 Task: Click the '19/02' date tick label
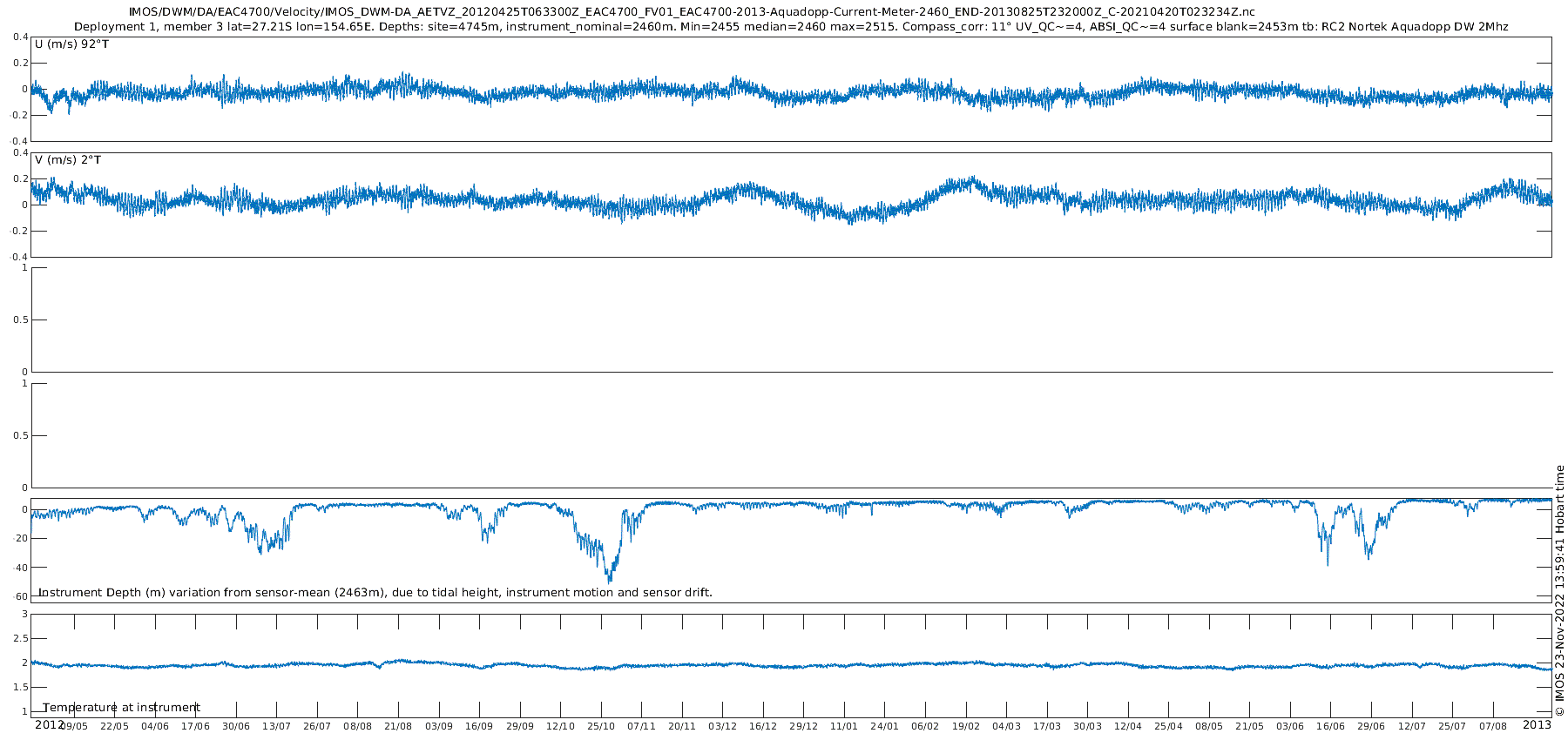coord(966,726)
